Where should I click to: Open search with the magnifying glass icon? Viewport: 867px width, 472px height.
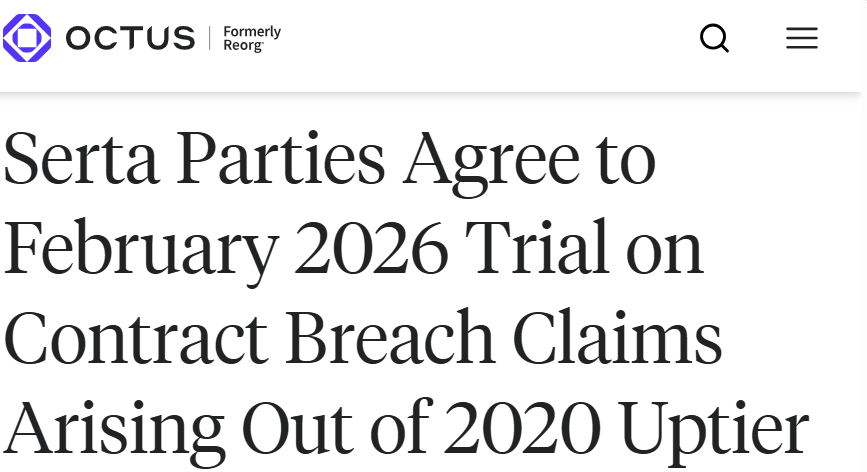[714, 38]
